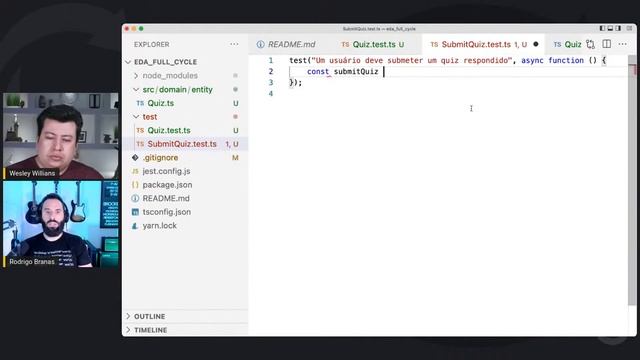Open customize layout icon in title bar
The height and width of the screenshot is (360, 640).
pos(629,29)
